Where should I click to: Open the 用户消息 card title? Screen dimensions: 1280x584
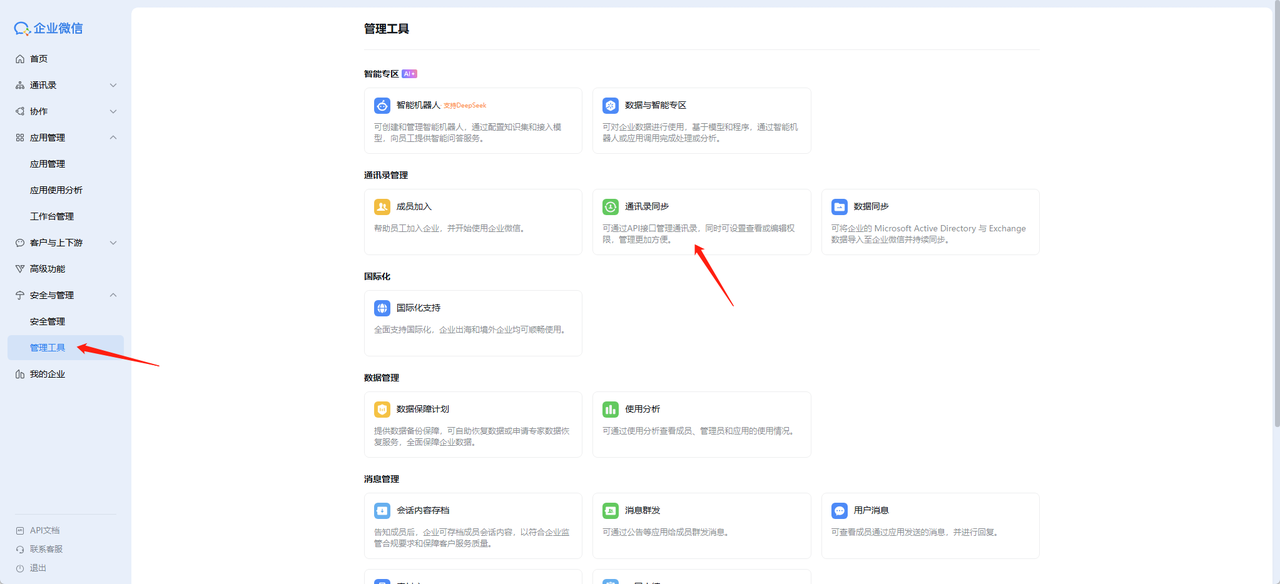coord(871,510)
